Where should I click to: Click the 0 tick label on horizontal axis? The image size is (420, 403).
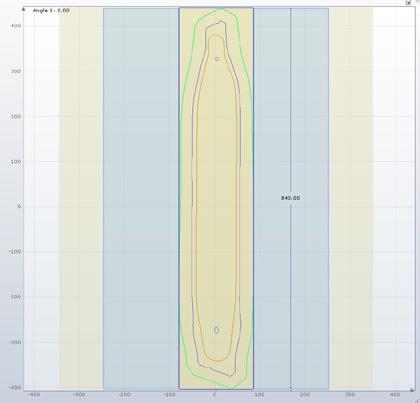click(215, 395)
